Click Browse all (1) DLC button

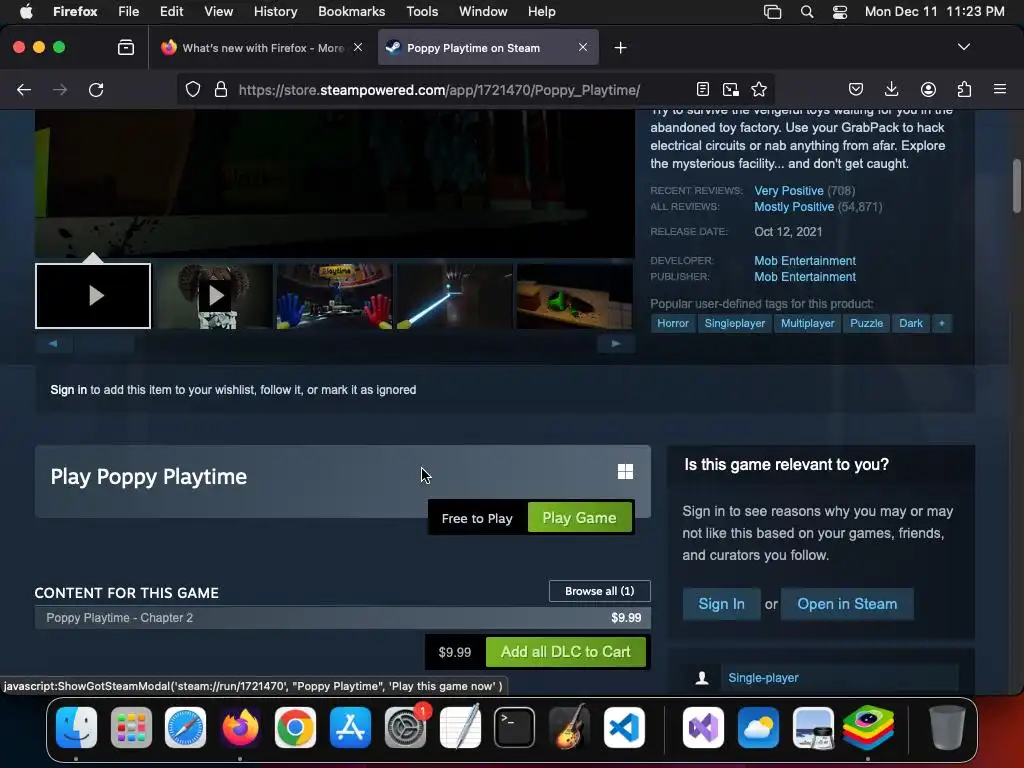pos(600,591)
